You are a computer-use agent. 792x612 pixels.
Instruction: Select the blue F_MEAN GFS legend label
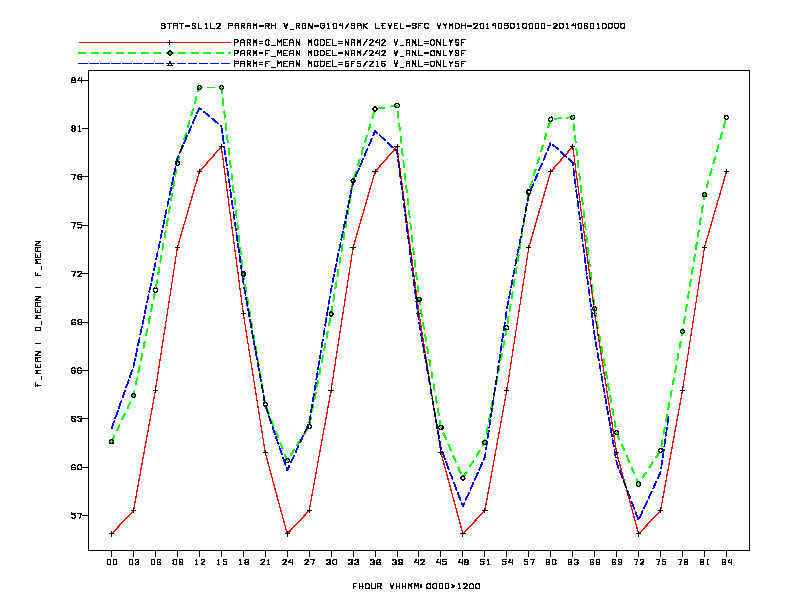click(x=349, y=64)
